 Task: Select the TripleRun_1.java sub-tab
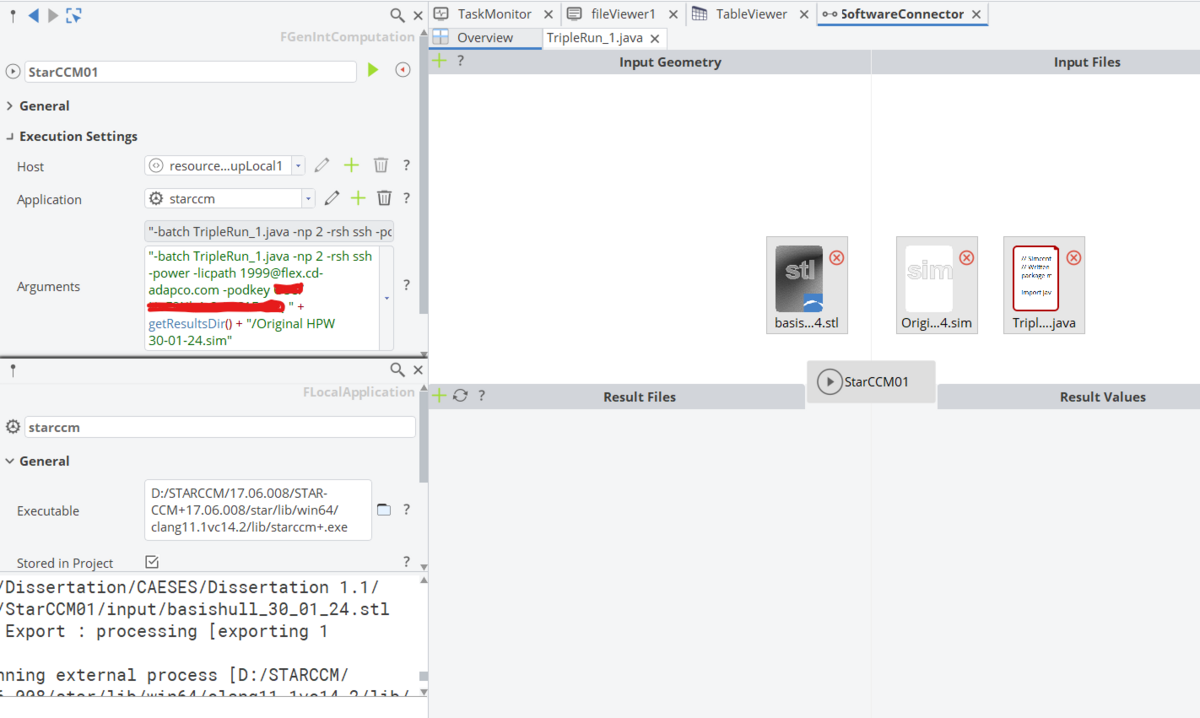(595, 38)
